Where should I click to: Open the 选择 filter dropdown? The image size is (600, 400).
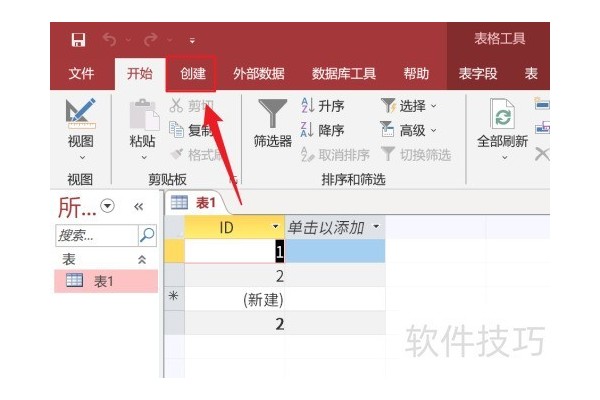click(x=409, y=106)
